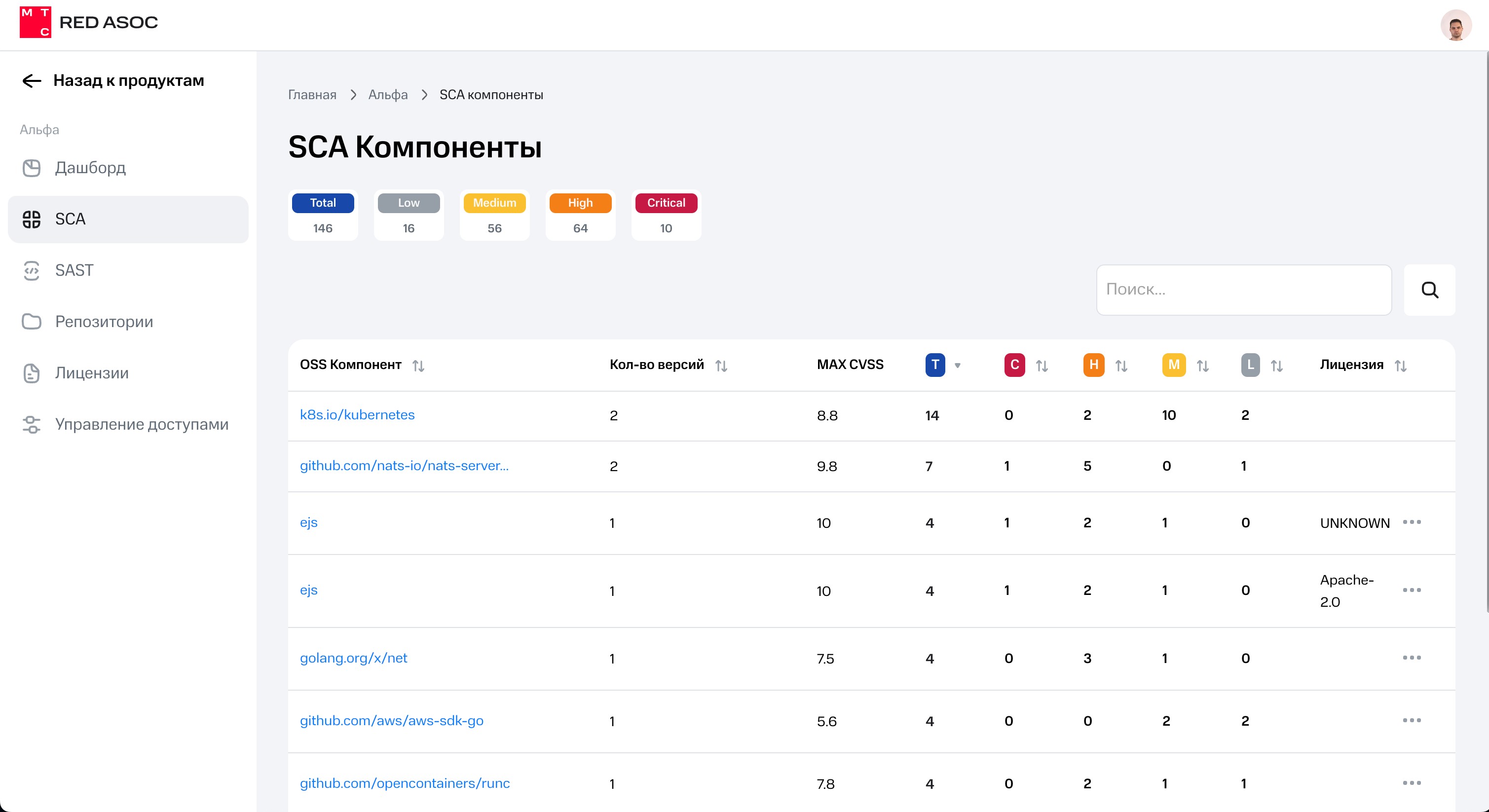Image resolution: width=1489 pixels, height=812 pixels.
Task: Navigate to Альфа in the breadcrumb
Action: coord(388,95)
